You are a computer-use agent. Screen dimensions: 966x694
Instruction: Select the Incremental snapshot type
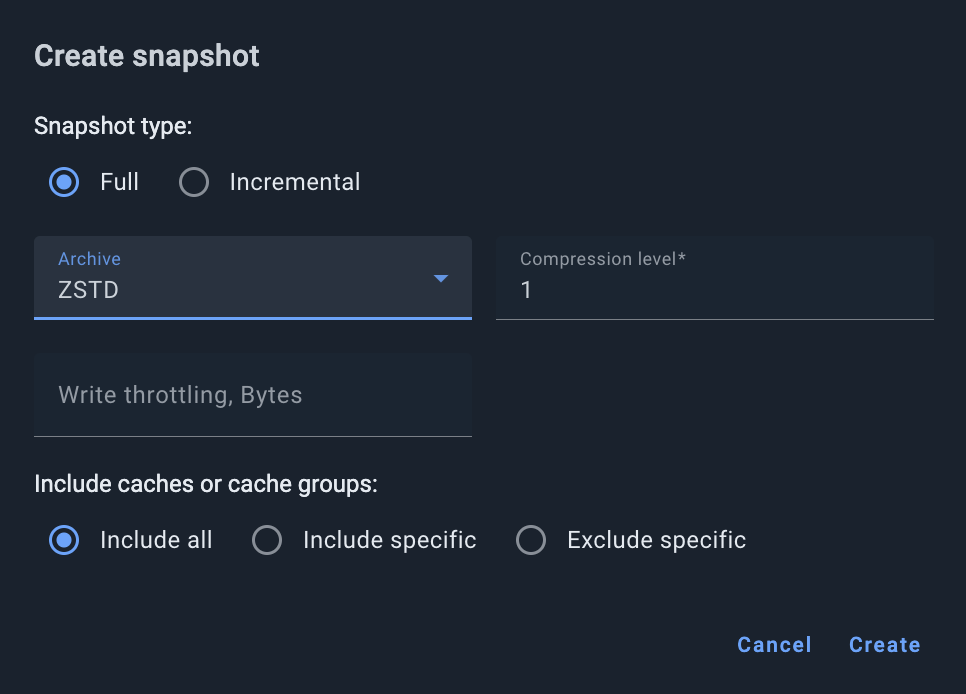[193, 182]
